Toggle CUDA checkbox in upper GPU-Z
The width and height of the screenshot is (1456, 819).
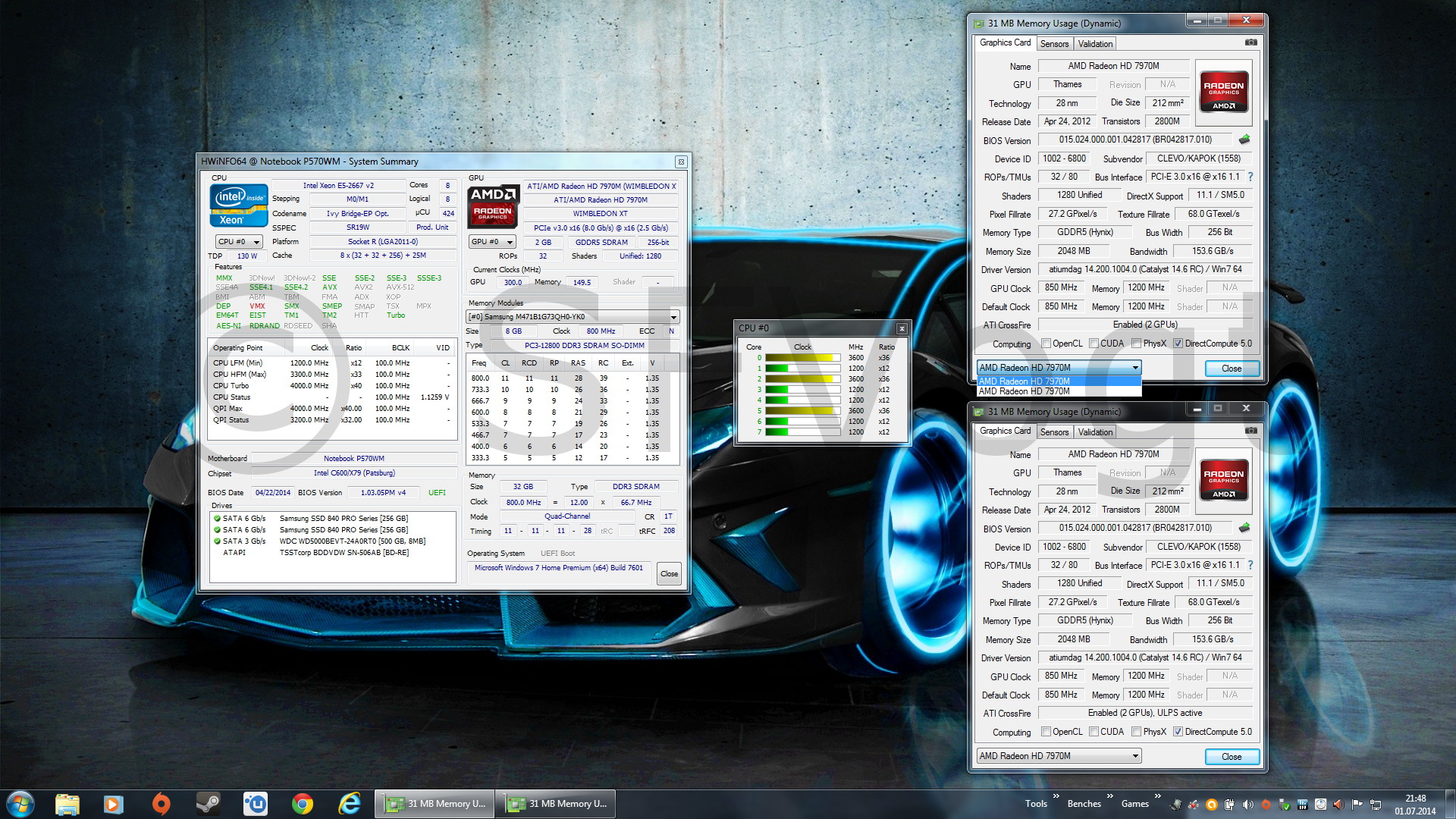pos(1094,344)
